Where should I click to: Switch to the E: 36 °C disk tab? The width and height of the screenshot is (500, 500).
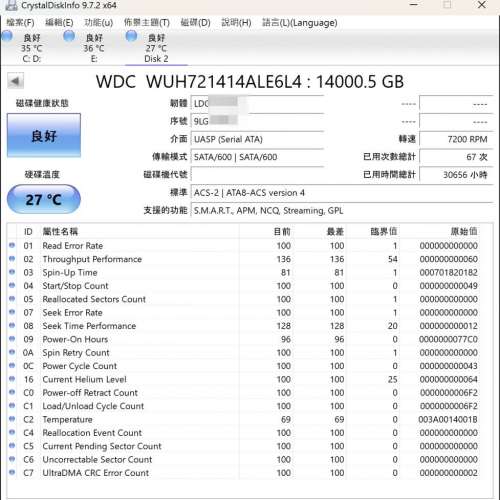(94, 48)
